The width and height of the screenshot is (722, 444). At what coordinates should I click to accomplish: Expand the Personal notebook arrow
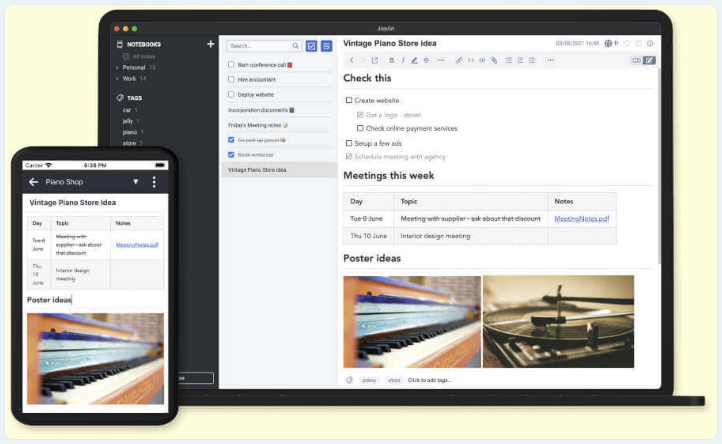(117, 68)
